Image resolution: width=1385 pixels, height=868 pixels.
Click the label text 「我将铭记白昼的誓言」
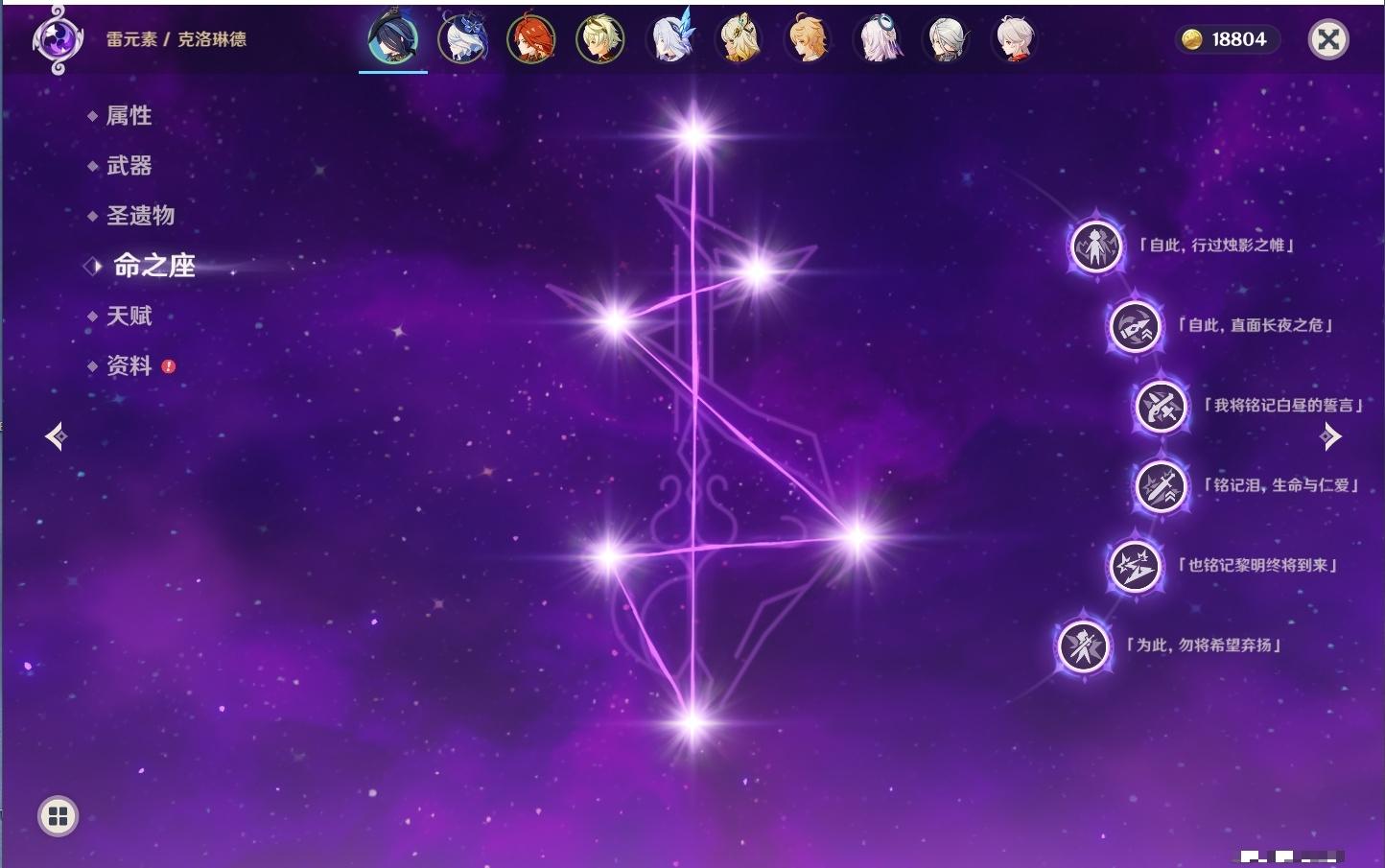[1283, 406]
